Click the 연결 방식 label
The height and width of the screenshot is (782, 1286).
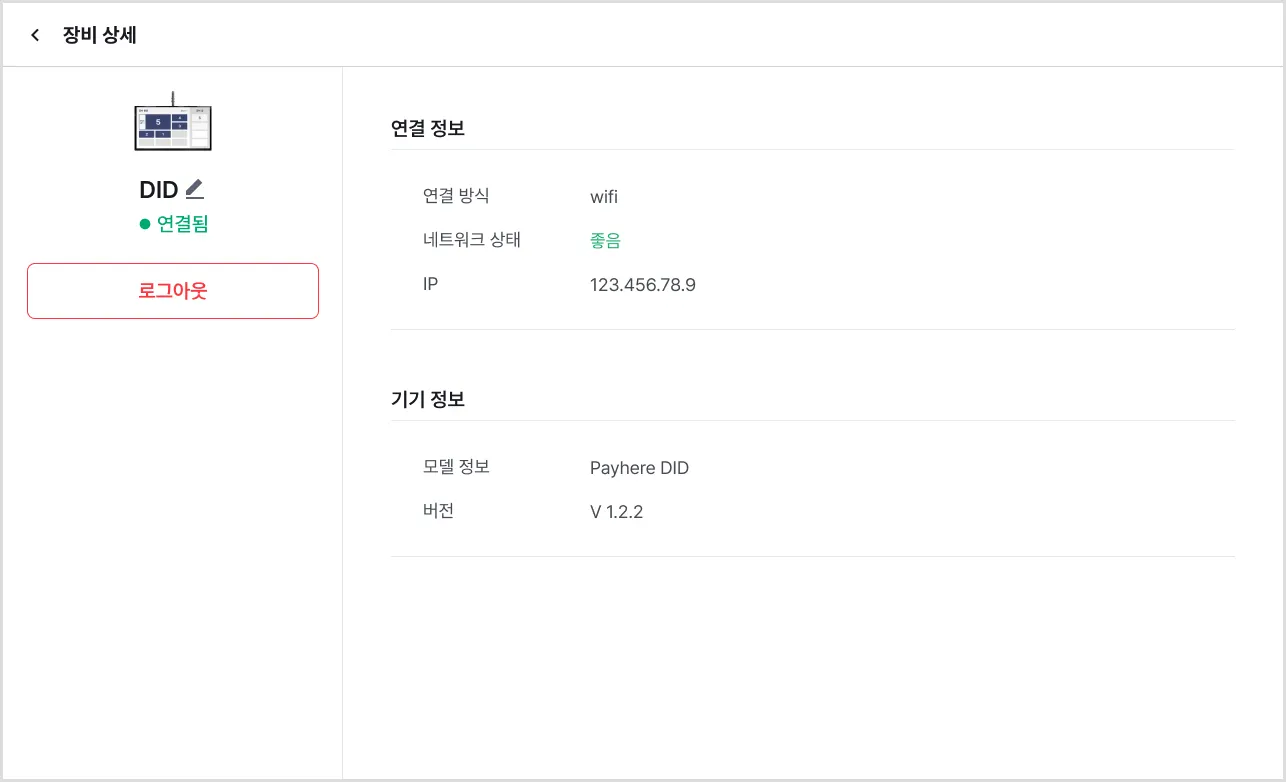(456, 195)
